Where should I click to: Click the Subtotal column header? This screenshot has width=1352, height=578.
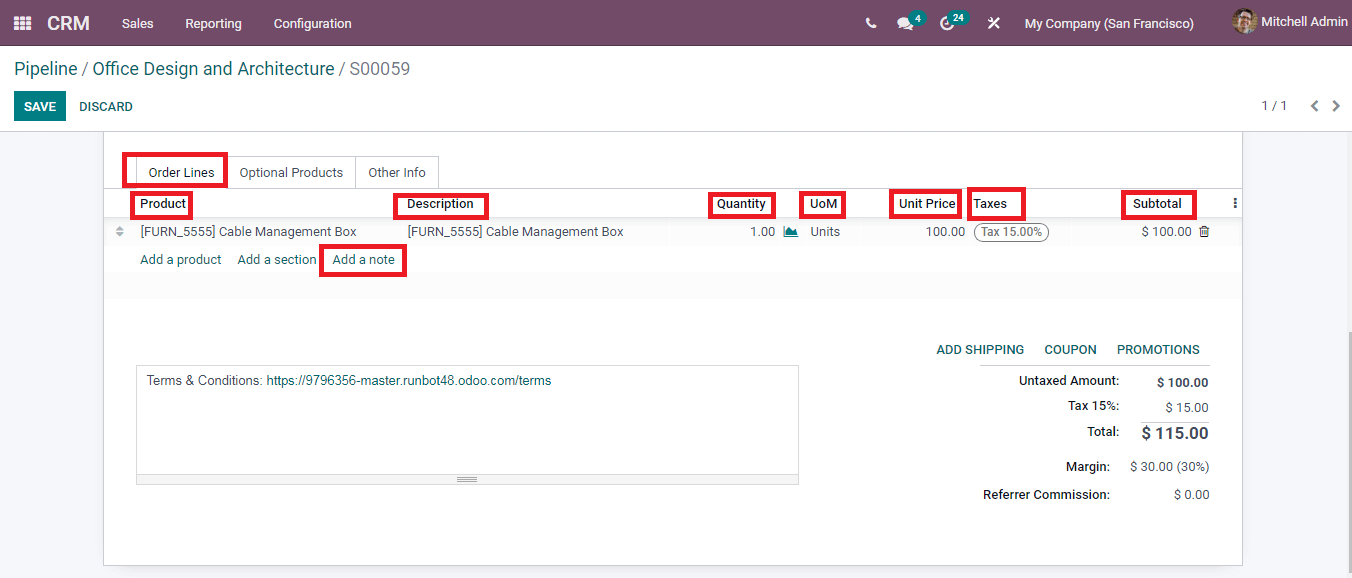click(x=1158, y=204)
